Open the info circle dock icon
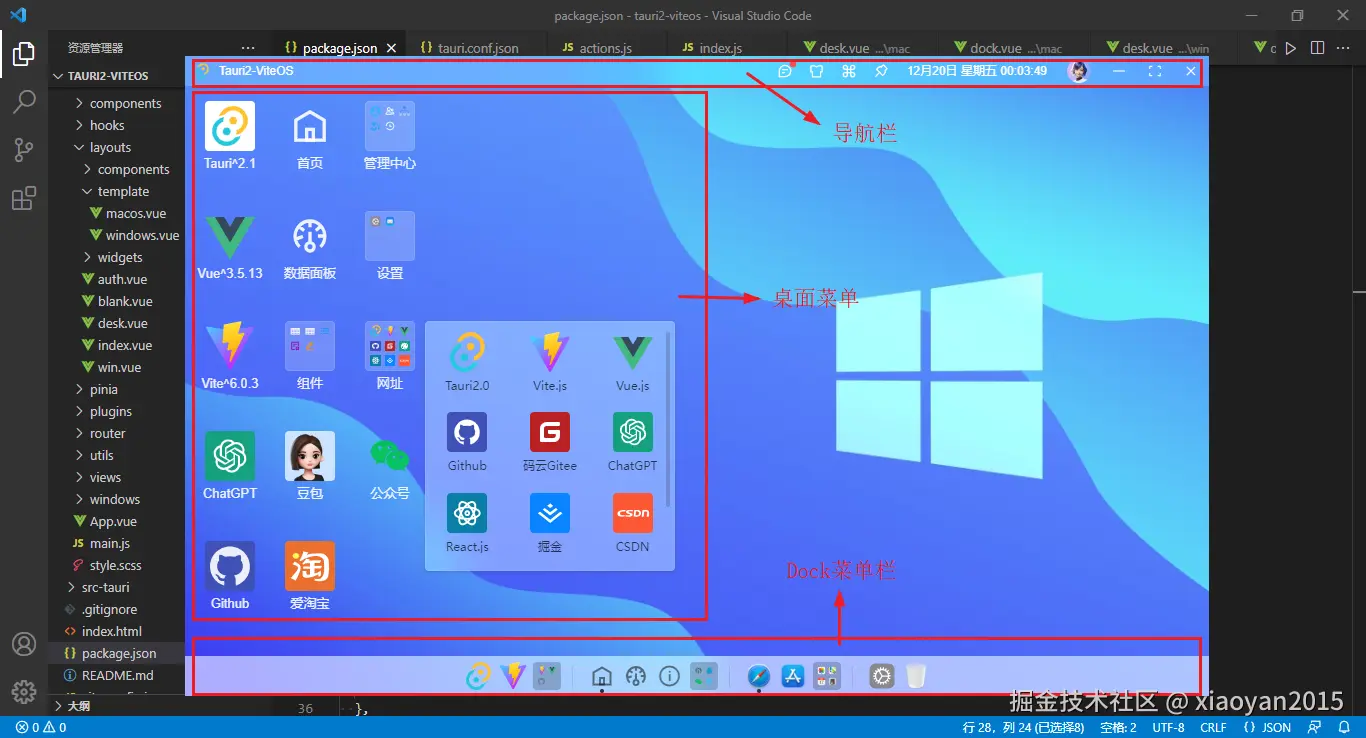The width and height of the screenshot is (1366, 738). coord(670,676)
